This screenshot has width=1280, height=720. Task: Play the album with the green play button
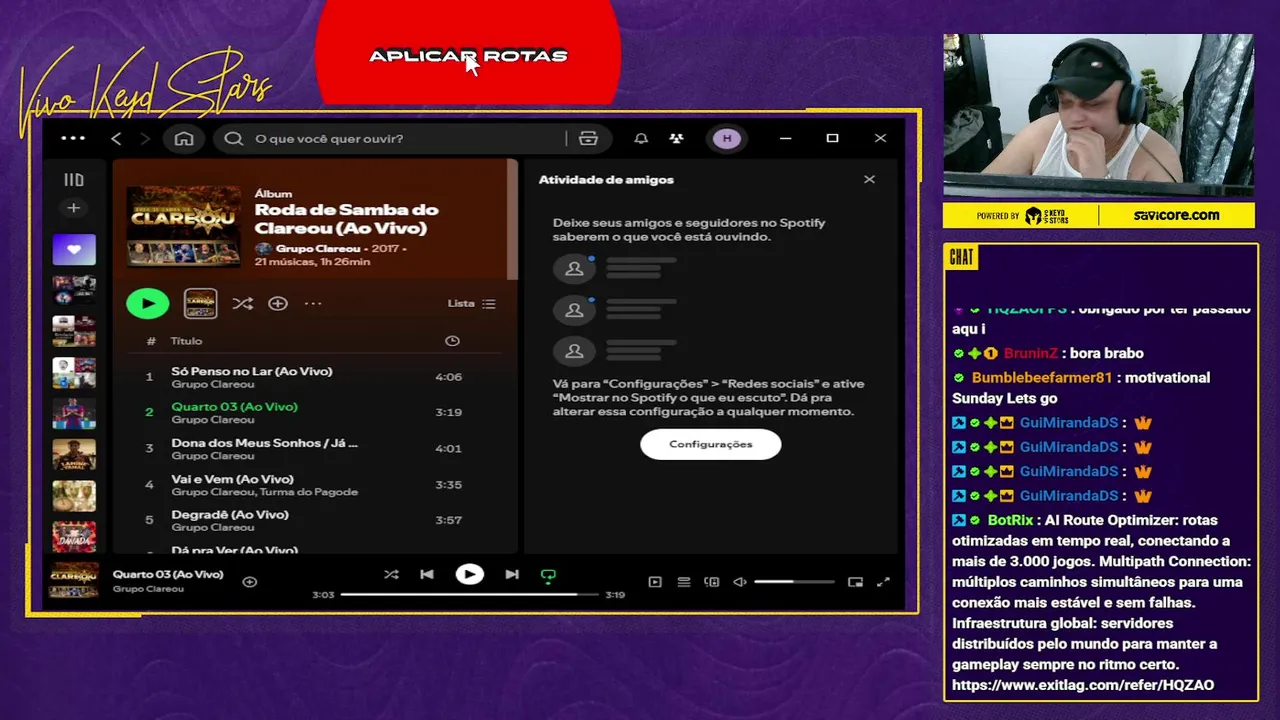click(148, 303)
